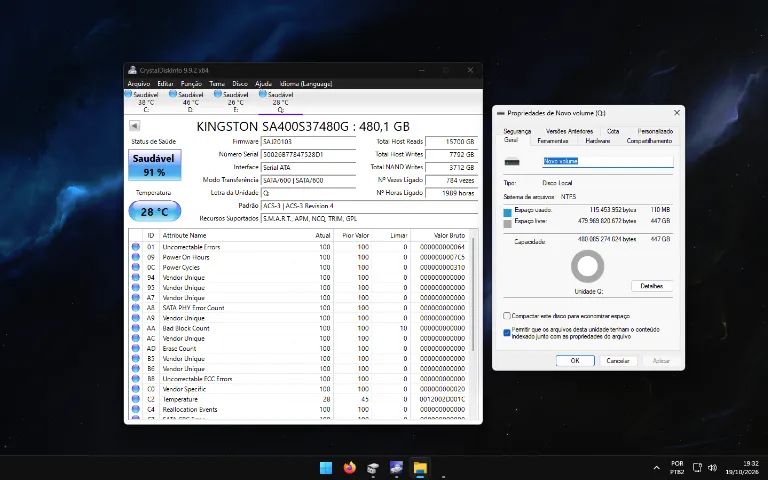Open the Disco menu
Image resolution: width=768 pixels, height=480 pixels.
tap(240, 84)
